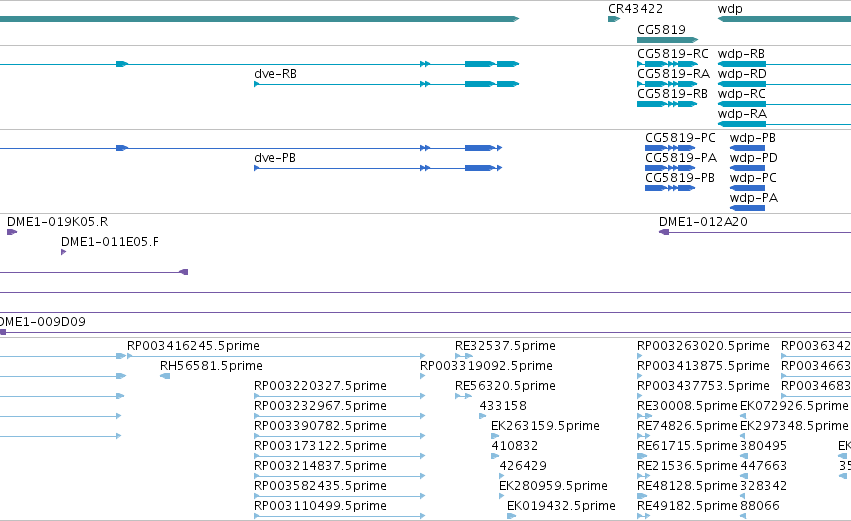Open transcript wdp-RB
The height and width of the screenshot is (521, 851).
click(x=741, y=54)
